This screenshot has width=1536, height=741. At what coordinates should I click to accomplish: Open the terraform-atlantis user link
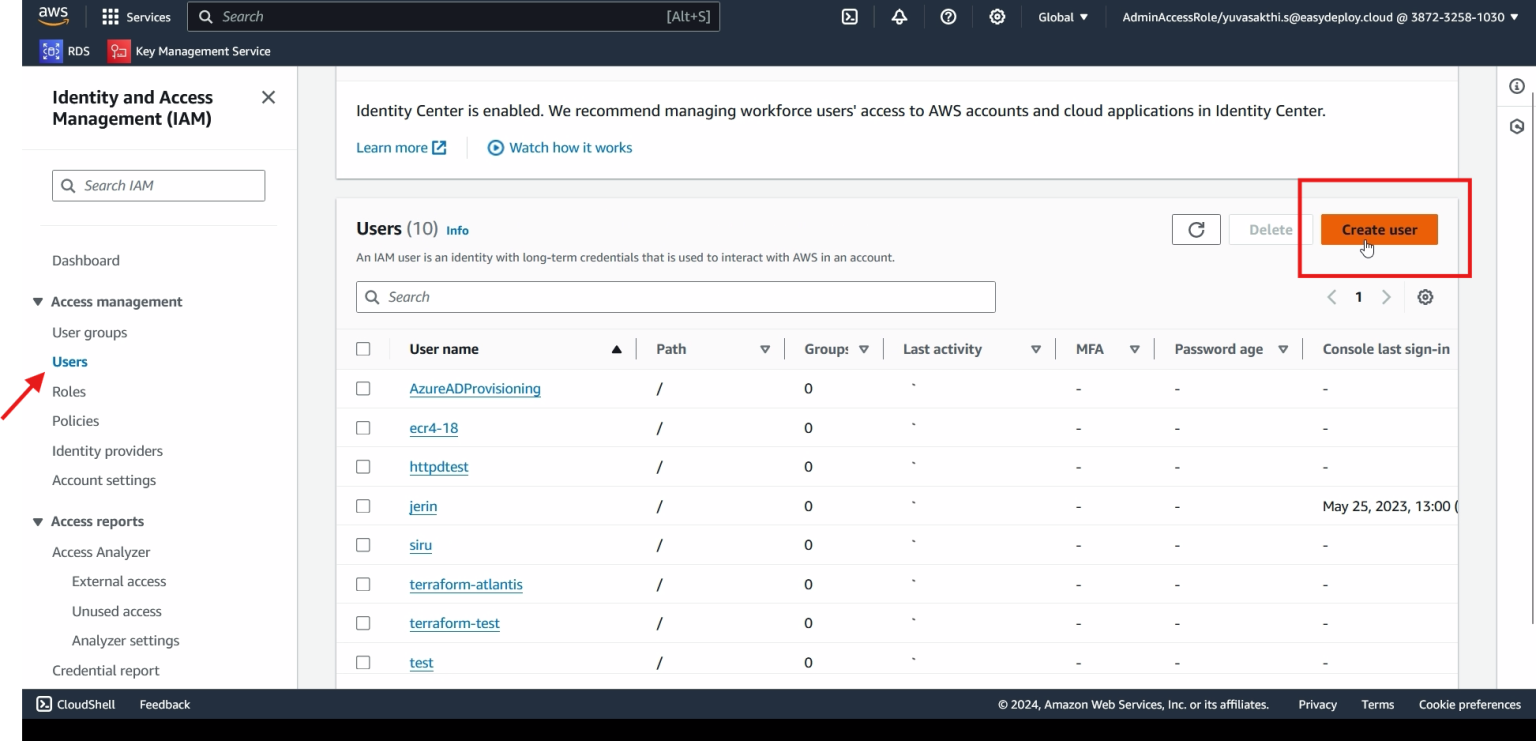(465, 584)
